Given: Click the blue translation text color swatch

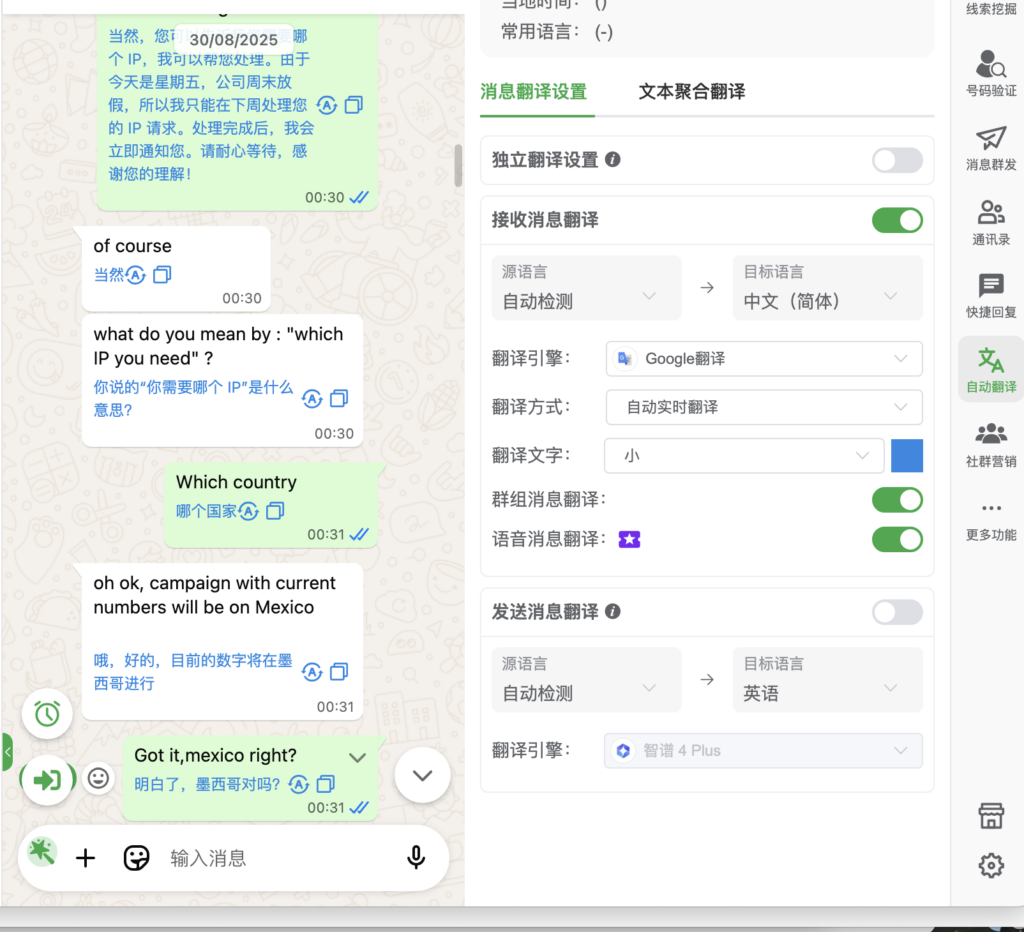Looking at the screenshot, I should pos(907,455).
